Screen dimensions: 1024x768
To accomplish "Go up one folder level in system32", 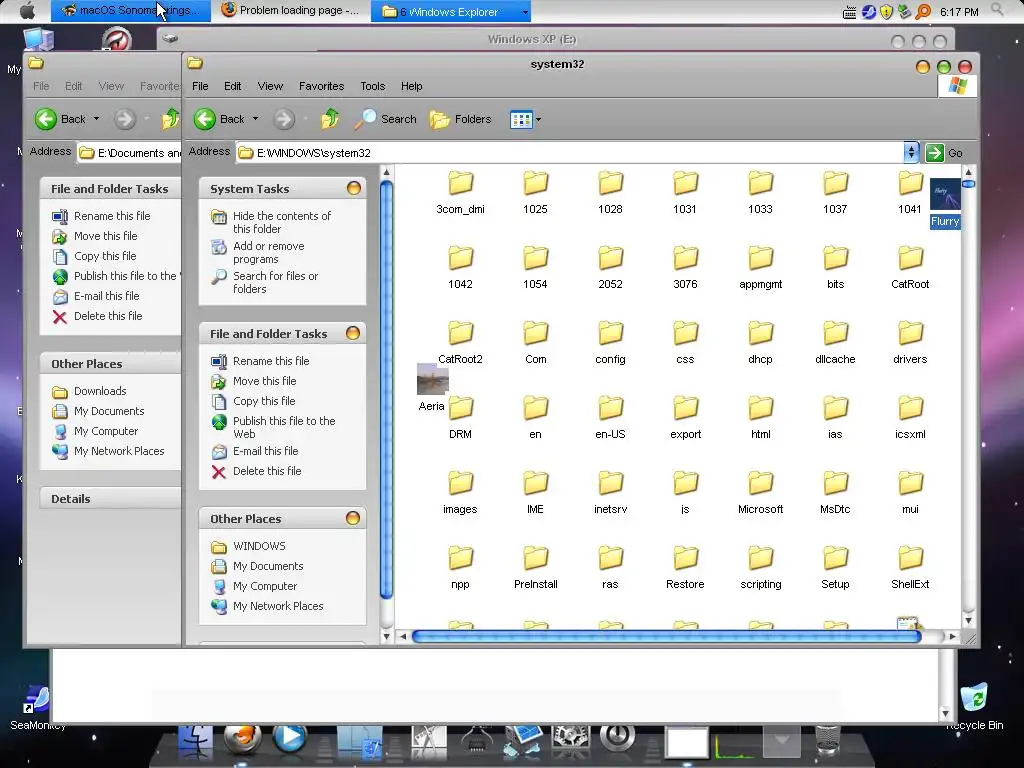I will (x=330, y=119).
